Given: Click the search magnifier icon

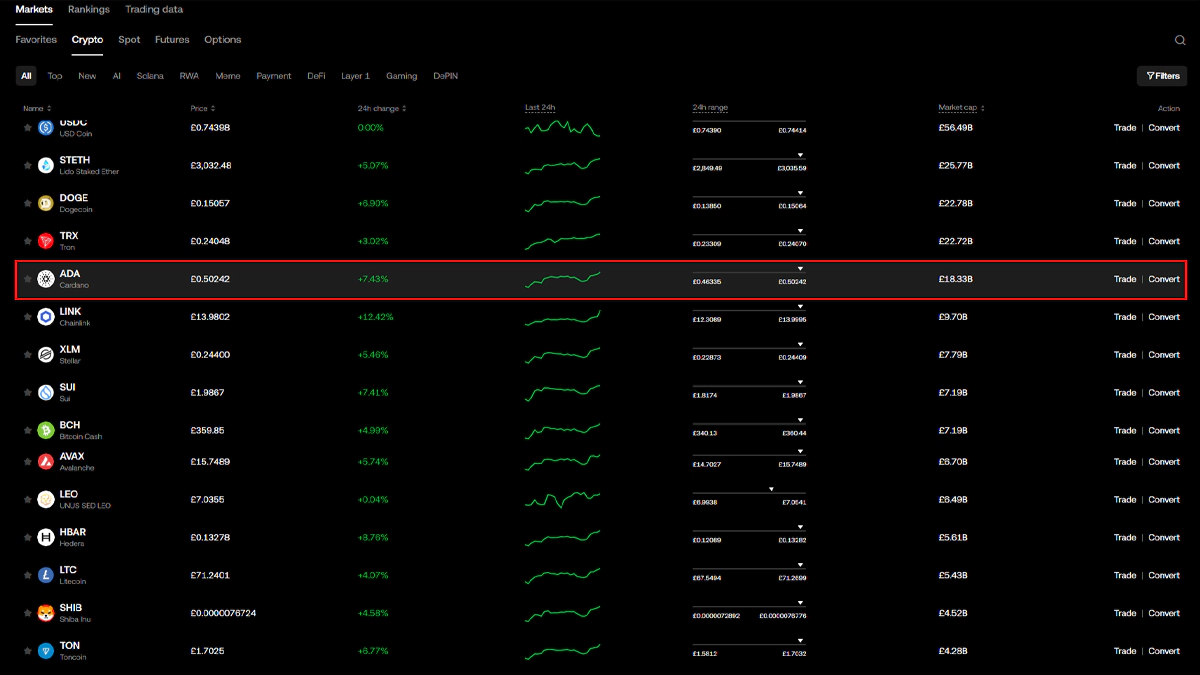Looking at the screenshot, I should coord(1180,40).
